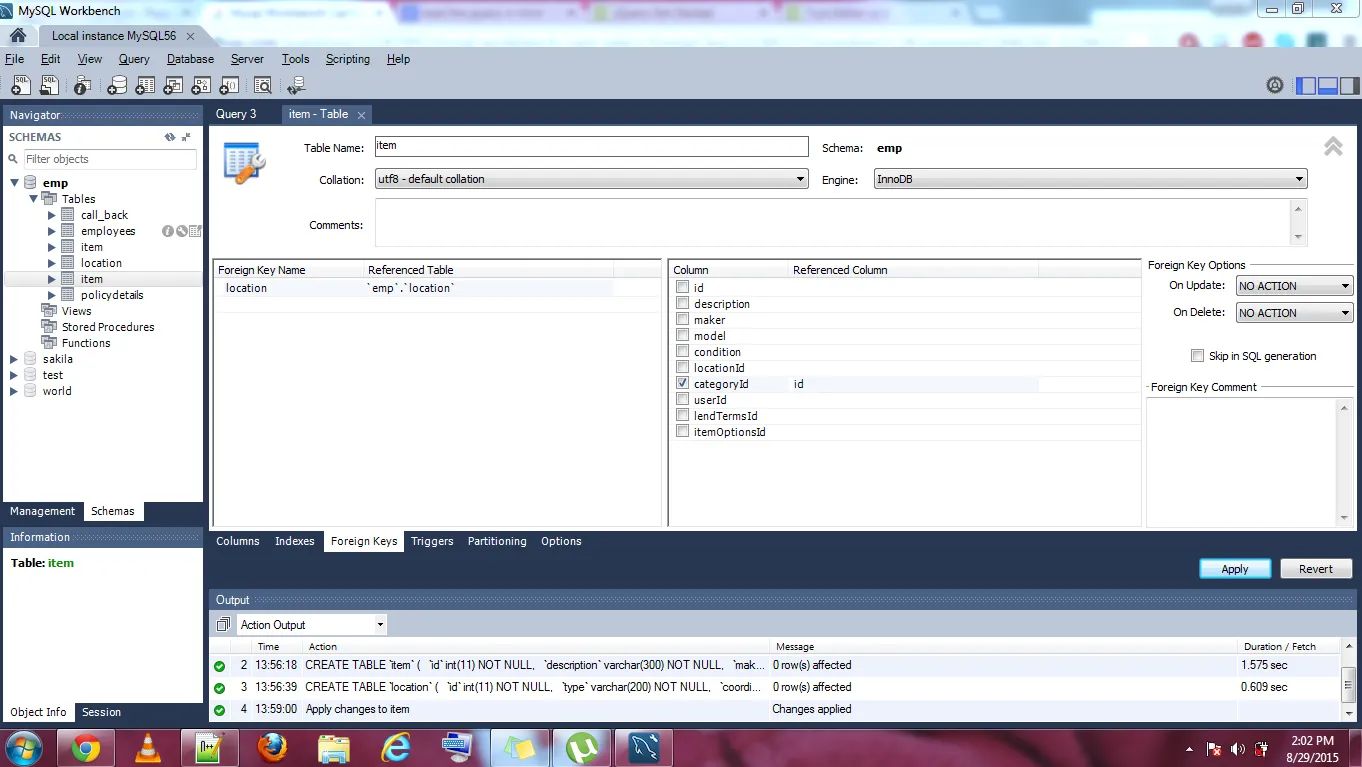Switch to the Columns tab
Screen dimensions: 1362x767
click(238, 541)
